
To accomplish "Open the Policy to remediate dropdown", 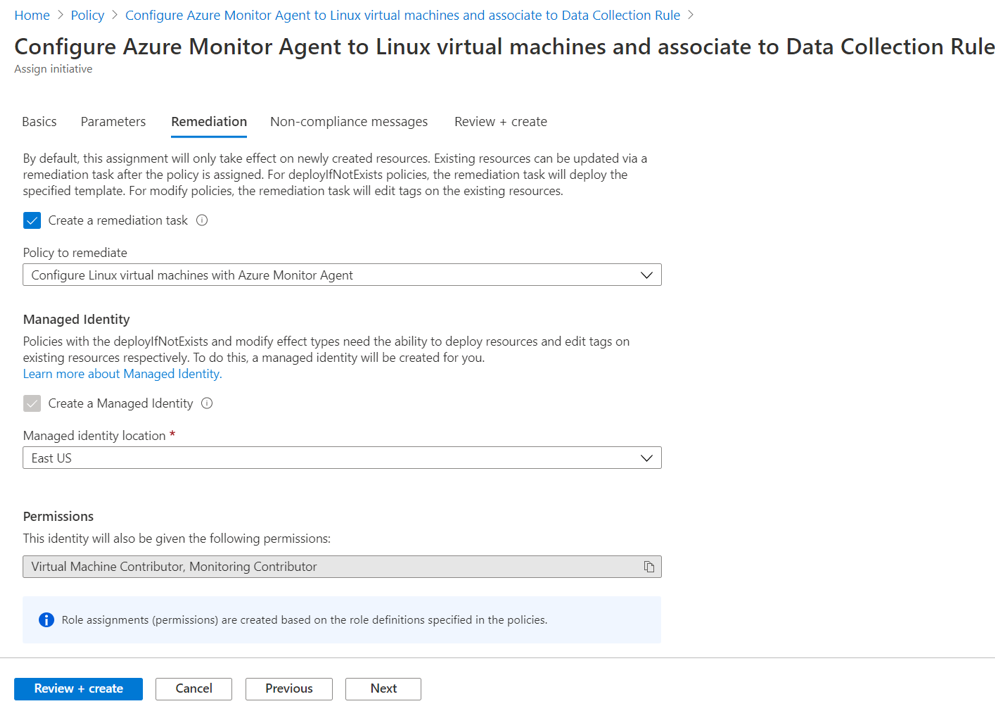I will click(x=342, y=275).
